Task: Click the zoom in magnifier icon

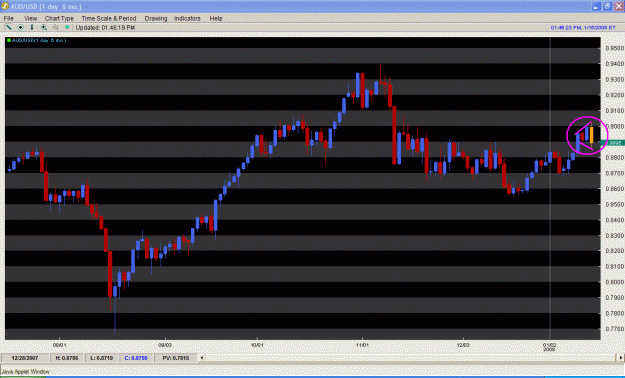Action: point(44,28)
